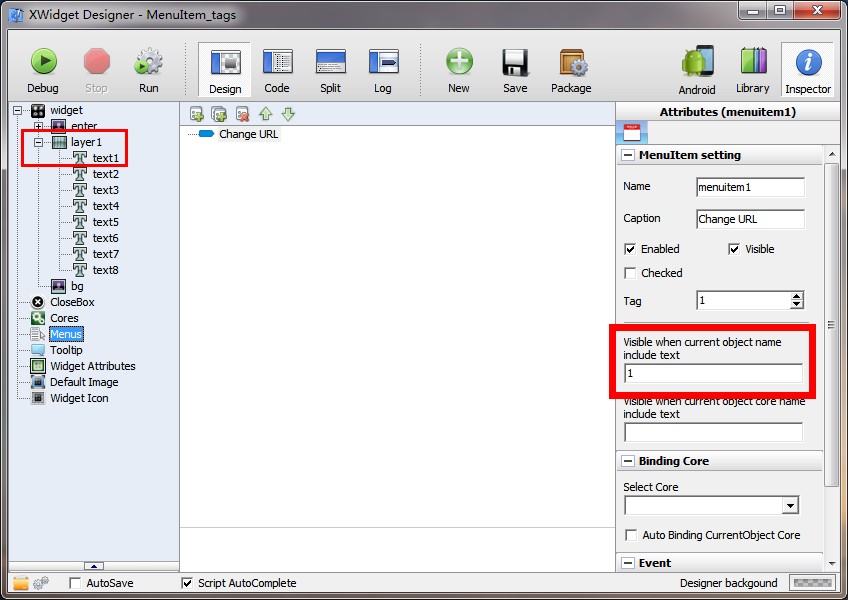
Task: Collapse the Event section
Action: point(628,563)
